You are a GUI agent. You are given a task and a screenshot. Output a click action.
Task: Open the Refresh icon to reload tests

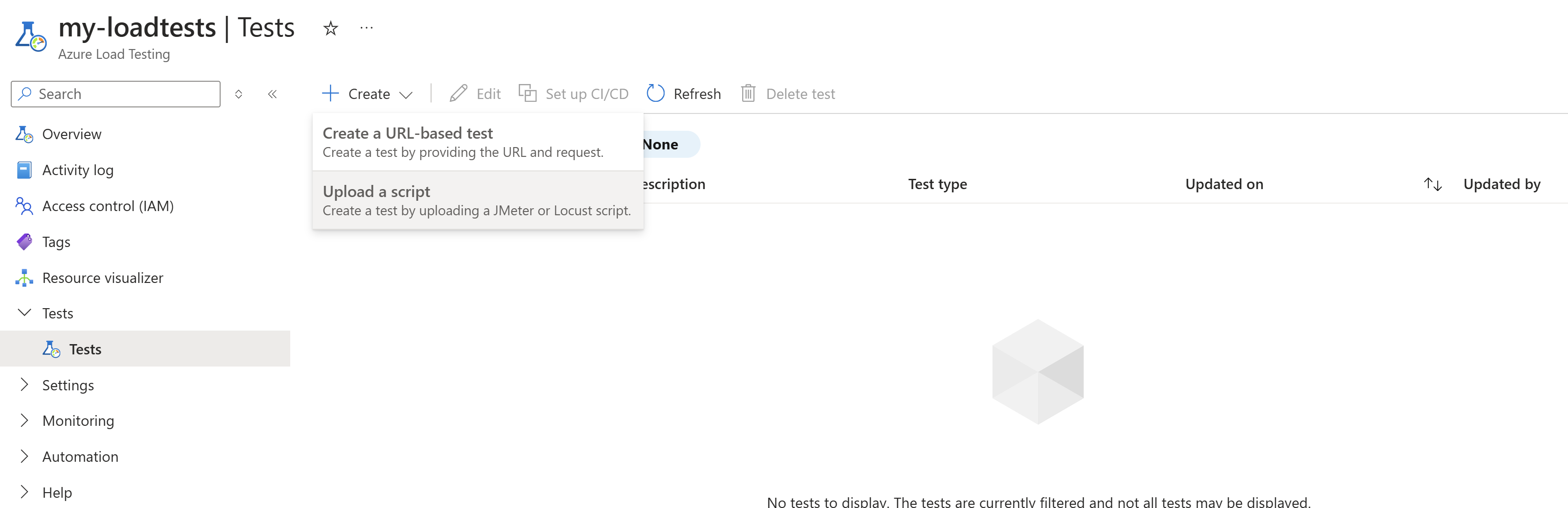656,93
